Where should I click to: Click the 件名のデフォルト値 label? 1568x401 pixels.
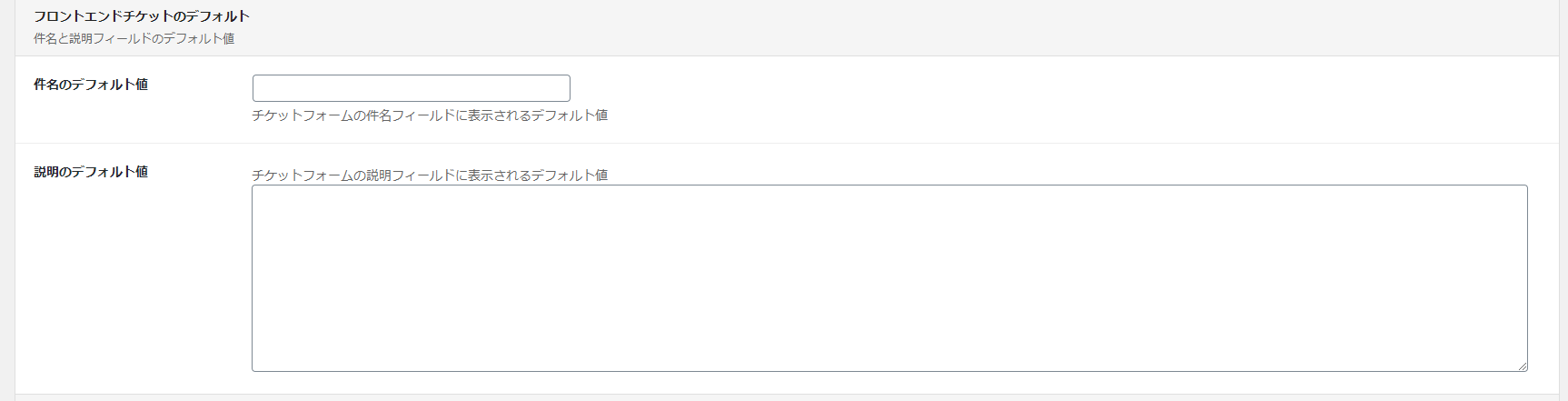coord(91,85)
